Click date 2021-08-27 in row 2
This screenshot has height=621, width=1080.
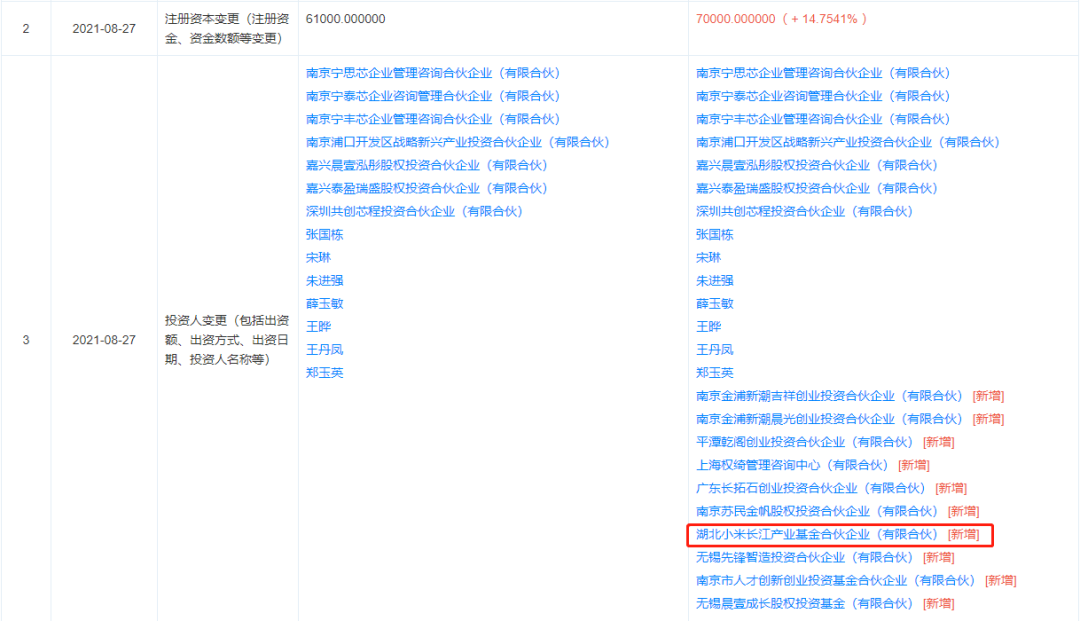pos(104,29)
